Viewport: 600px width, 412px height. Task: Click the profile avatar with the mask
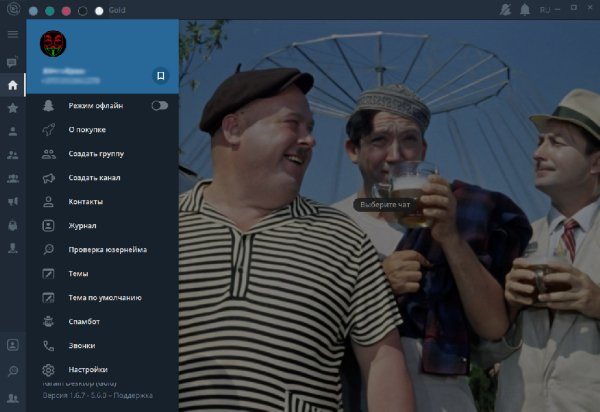53,44
